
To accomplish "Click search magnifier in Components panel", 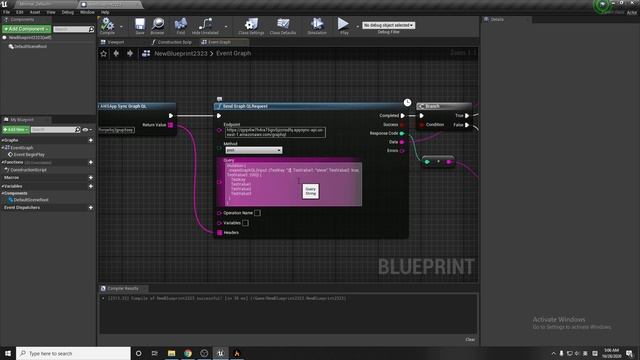I will click(91, 29).
